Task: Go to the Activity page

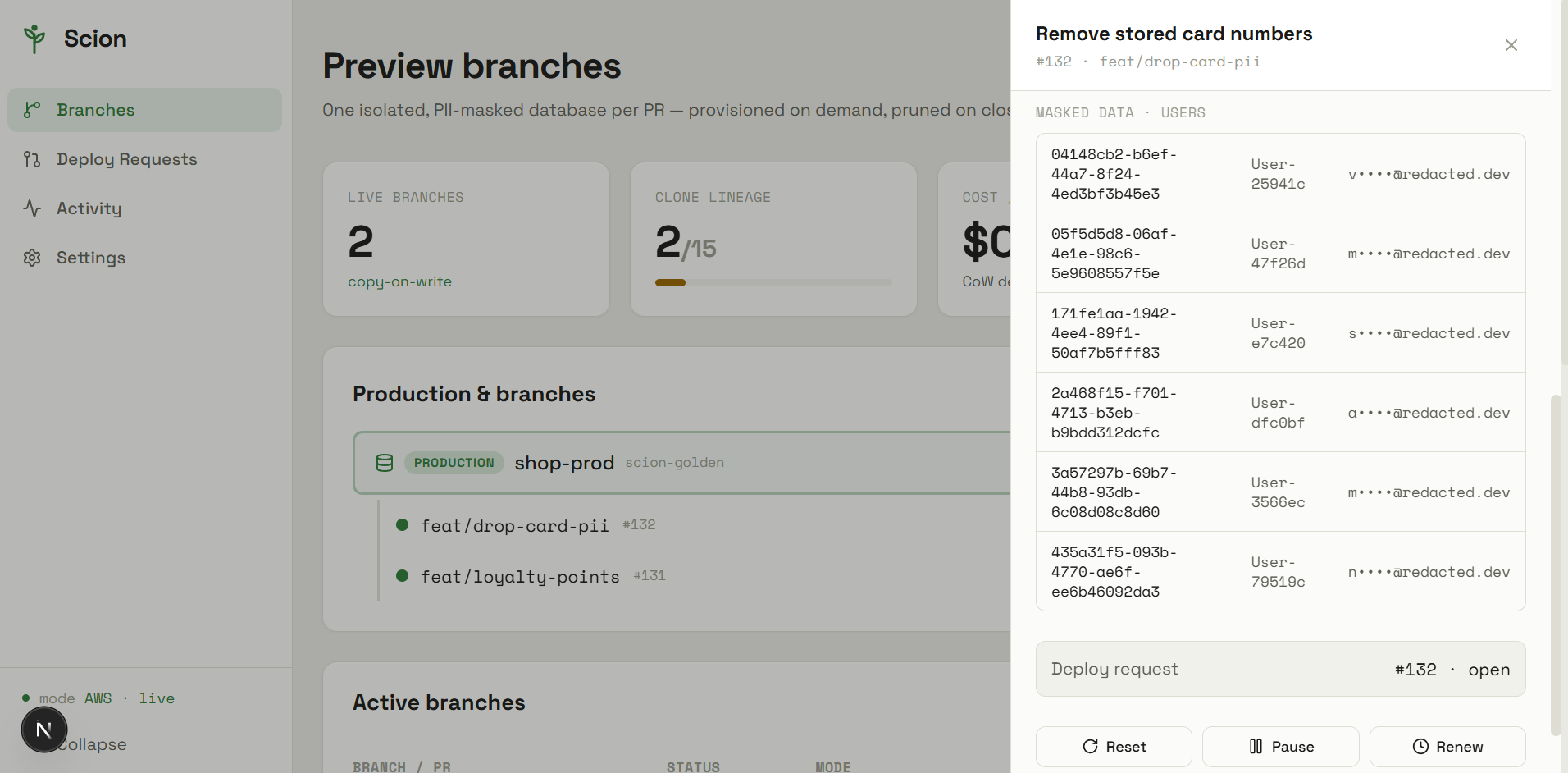Action: click(x=144, y=208)
